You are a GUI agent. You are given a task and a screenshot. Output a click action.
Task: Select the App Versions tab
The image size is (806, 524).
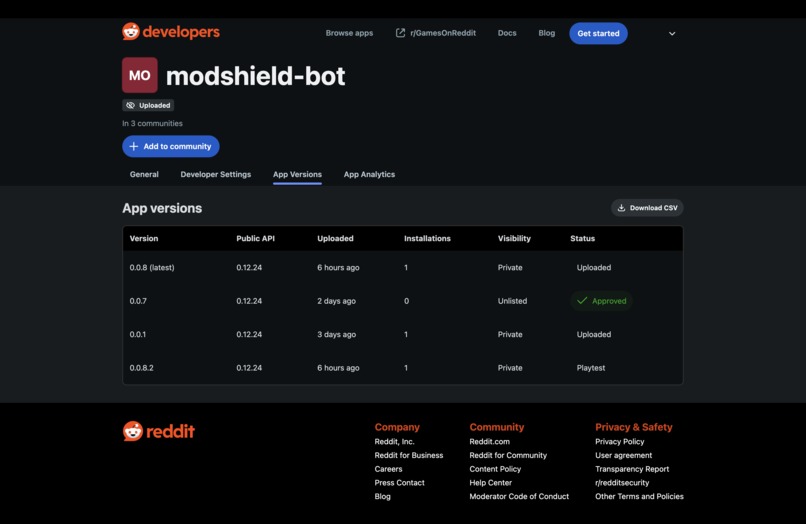point(297,174)
